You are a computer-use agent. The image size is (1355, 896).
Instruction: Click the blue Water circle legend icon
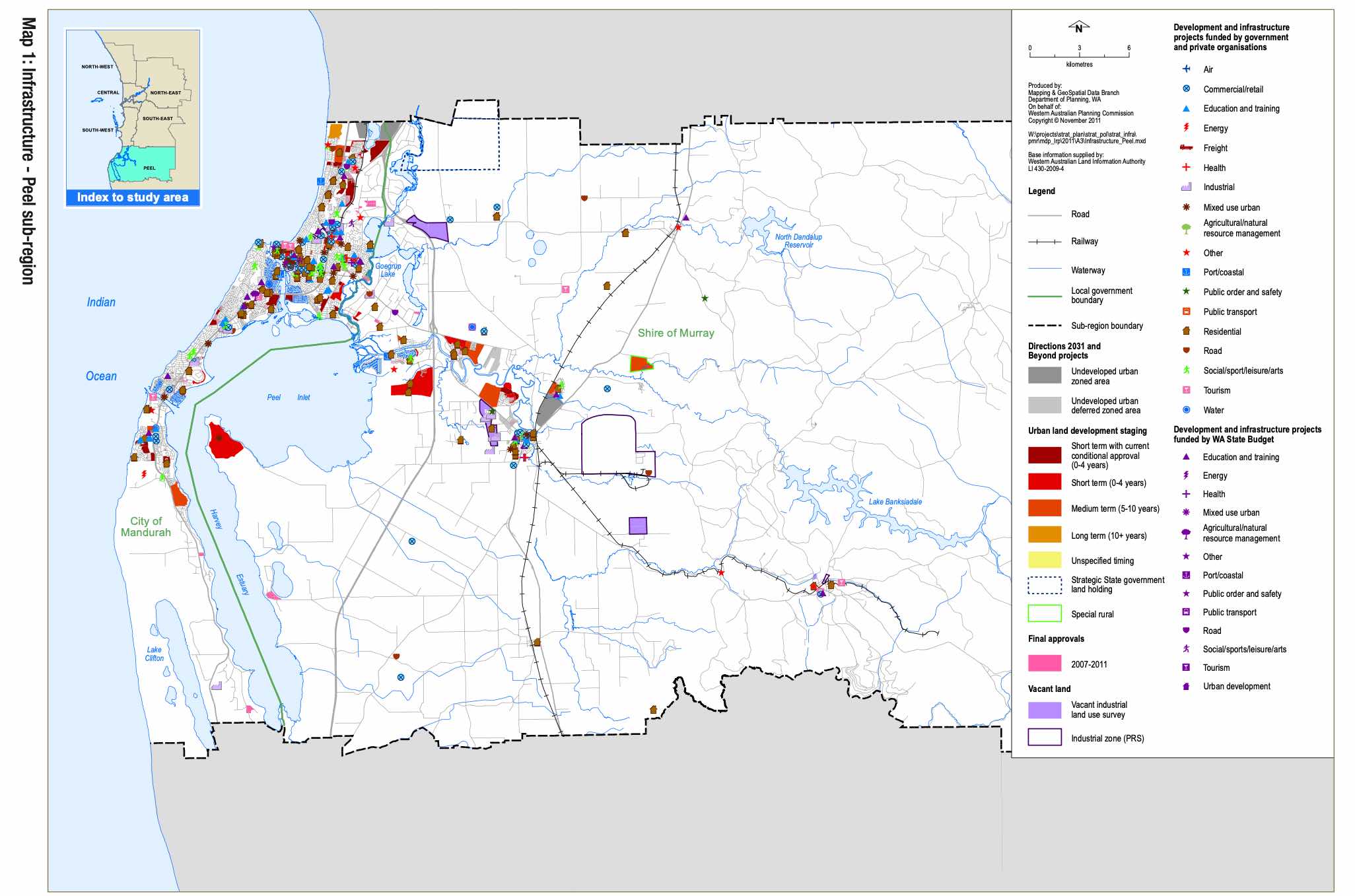click(1186, 410)
